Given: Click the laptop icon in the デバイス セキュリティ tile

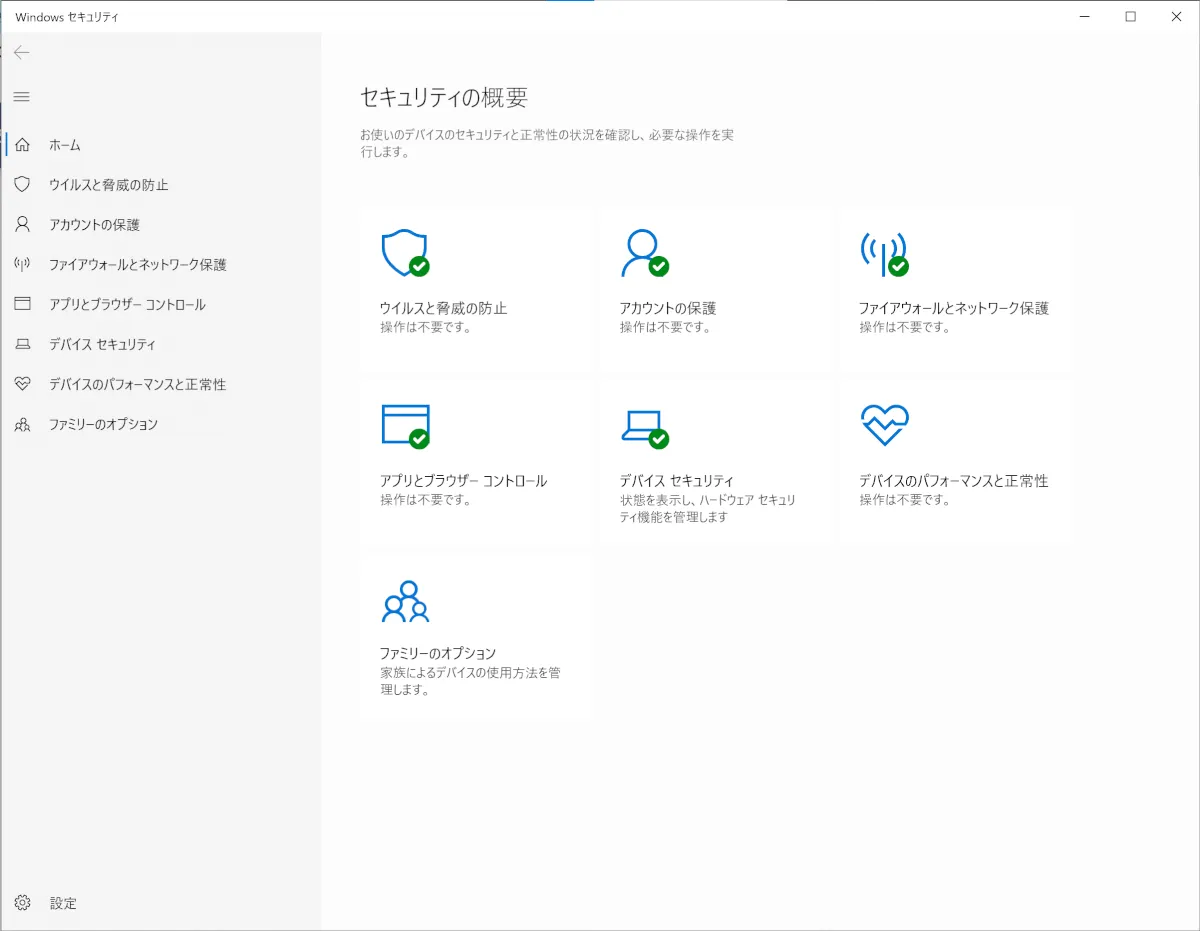Looking at the screenshot, I should tap(642, 425).
